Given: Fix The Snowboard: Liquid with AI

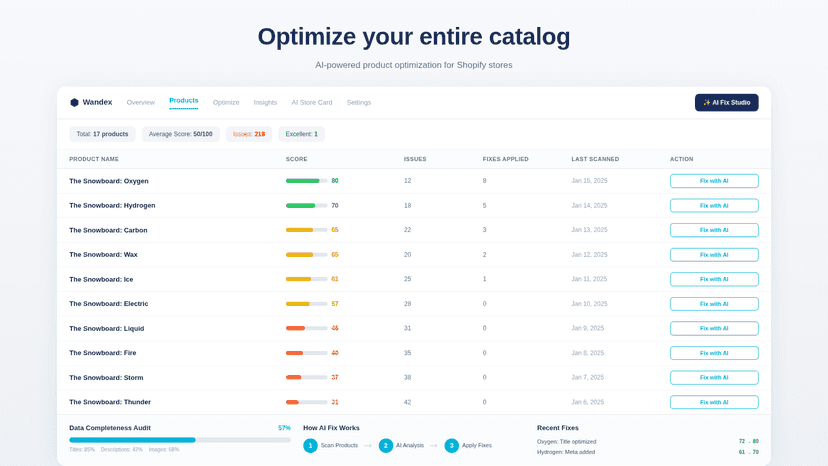Looking at the screenshot, I should [x=714, y=328].
